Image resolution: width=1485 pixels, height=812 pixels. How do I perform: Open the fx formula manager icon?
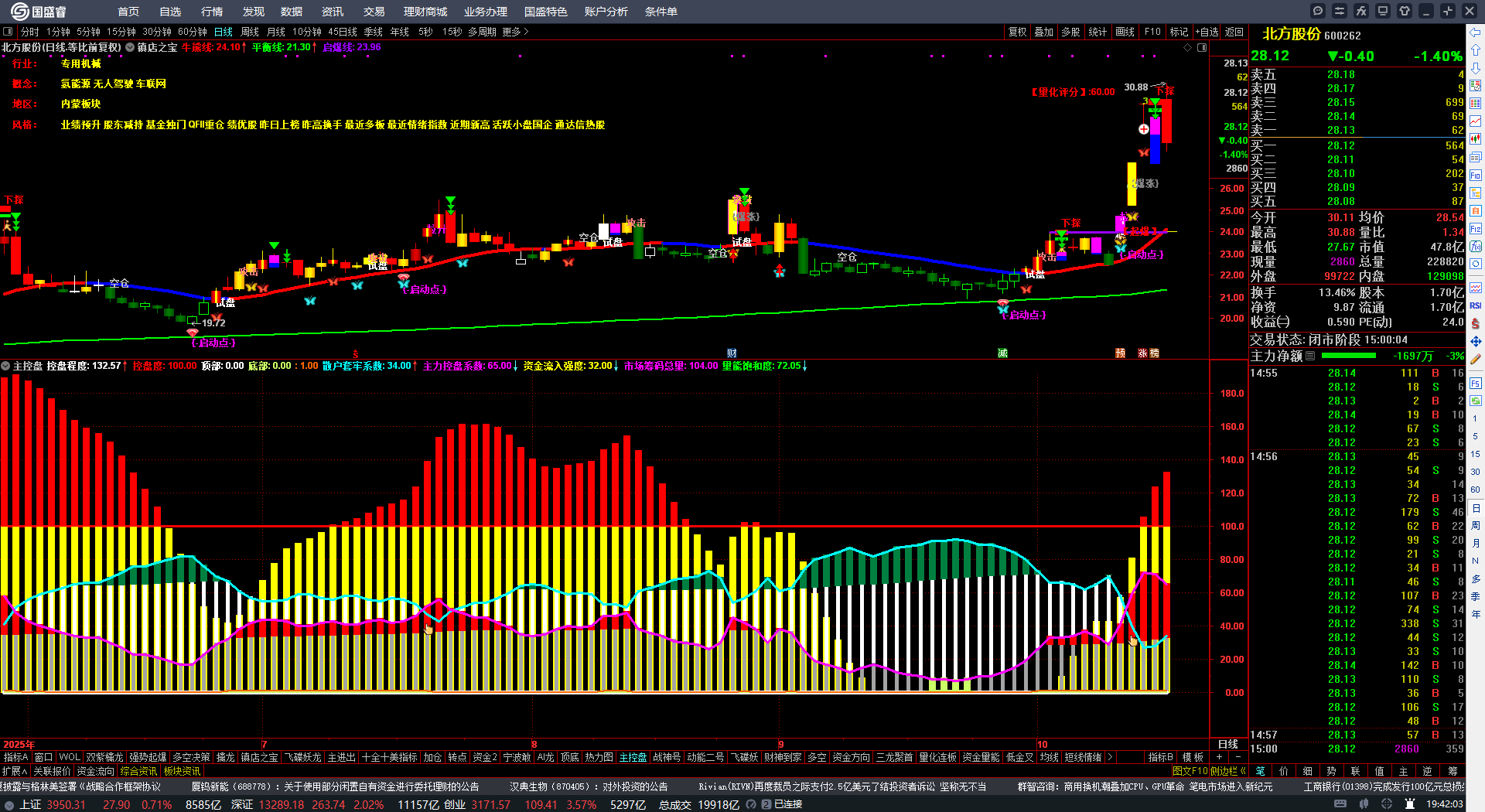tap(1361, 11)
